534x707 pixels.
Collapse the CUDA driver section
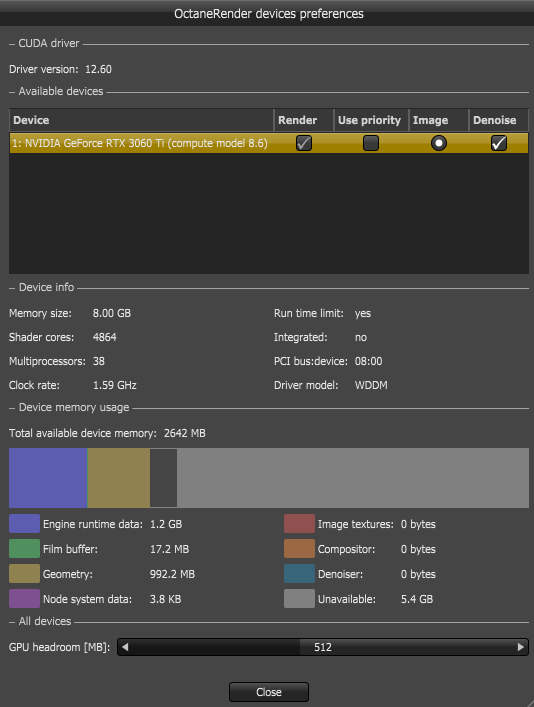[12, 44]
